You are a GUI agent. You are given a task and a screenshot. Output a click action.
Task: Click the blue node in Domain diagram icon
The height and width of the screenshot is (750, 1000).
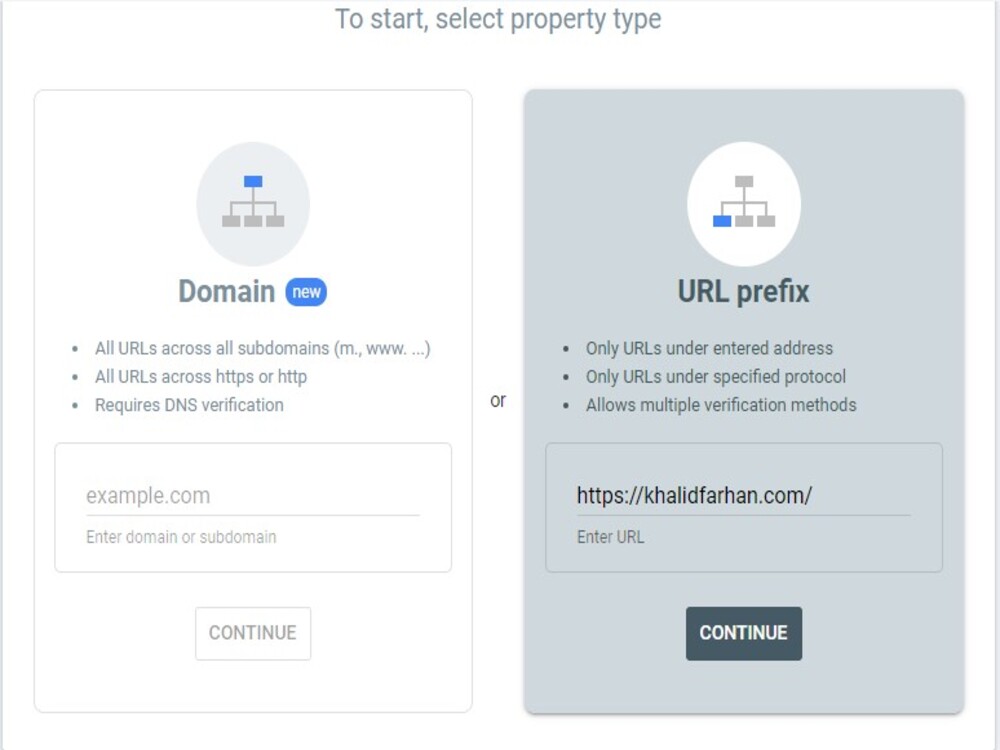[253, 181]
